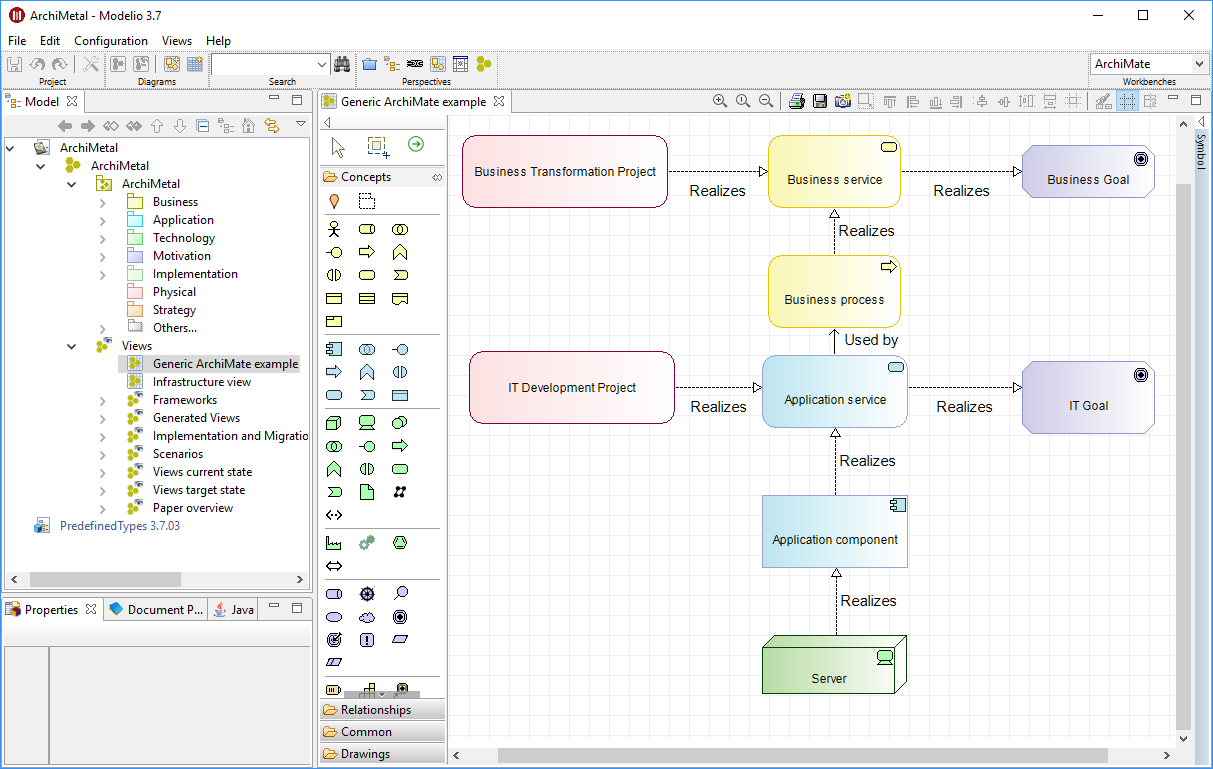Expand the Technology folder
The image size is (1213, 769).
103,238
